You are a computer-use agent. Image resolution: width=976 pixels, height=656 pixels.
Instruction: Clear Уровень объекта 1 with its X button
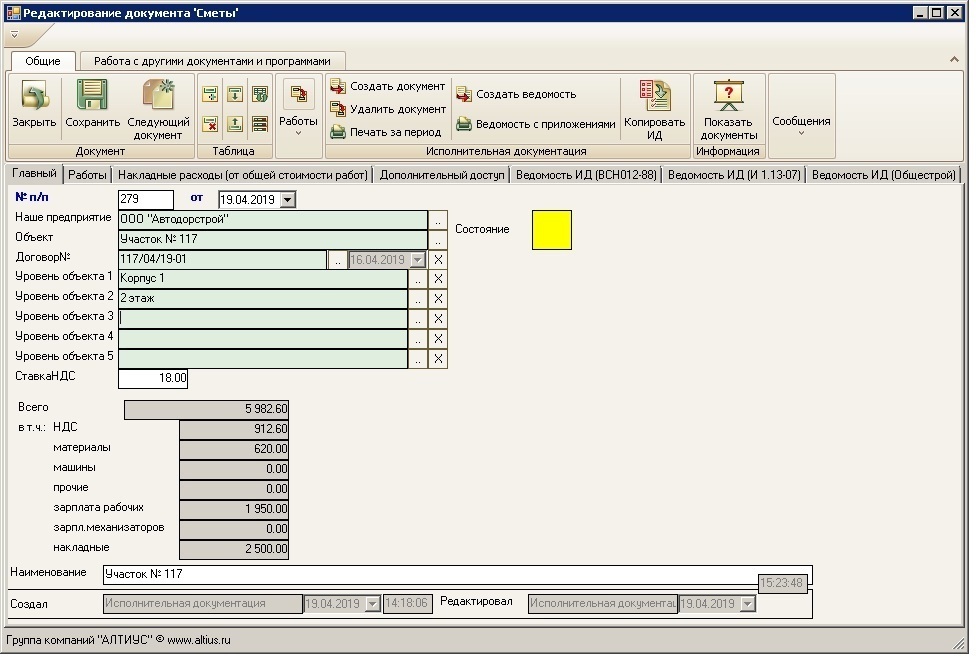click(438, 279)
